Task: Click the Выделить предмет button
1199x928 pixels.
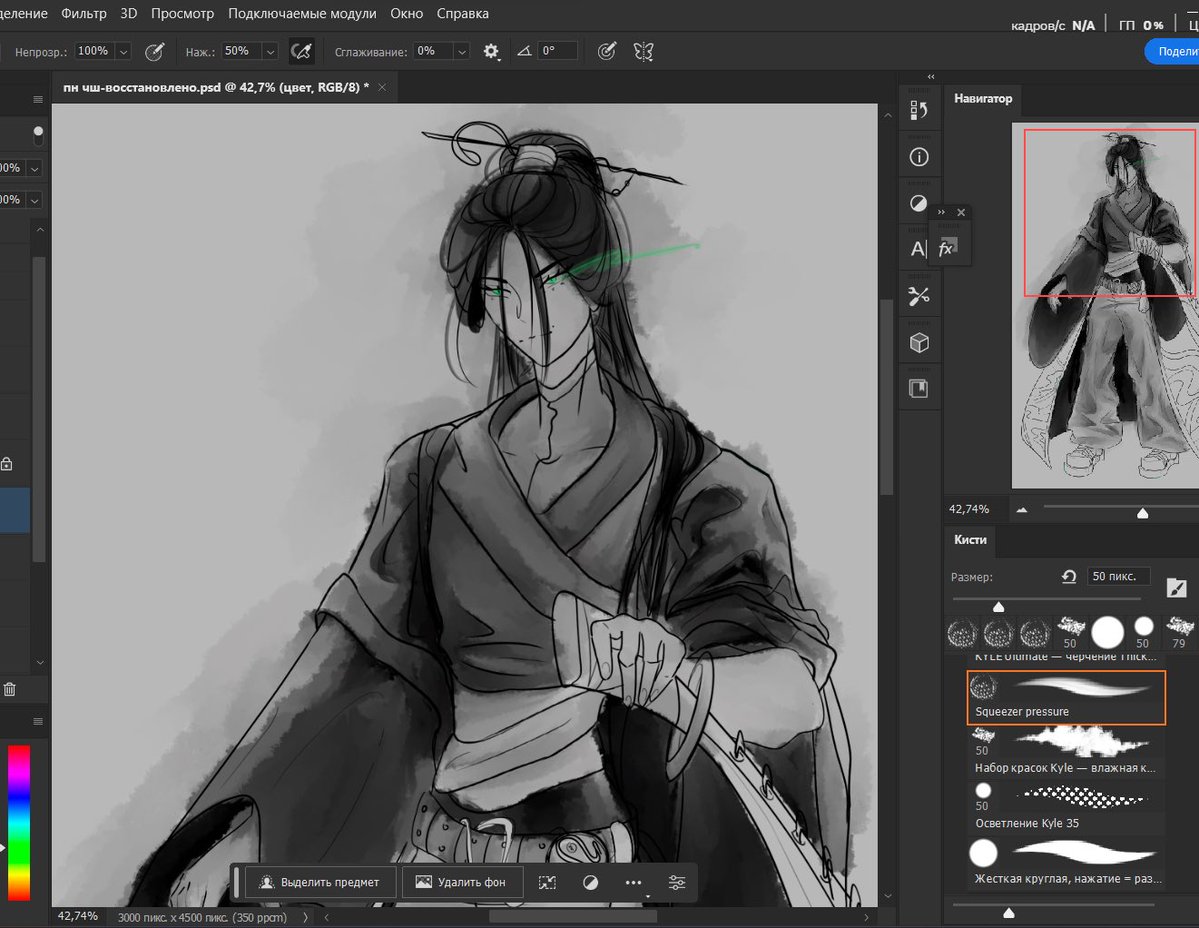Action: tap(319, 882)
